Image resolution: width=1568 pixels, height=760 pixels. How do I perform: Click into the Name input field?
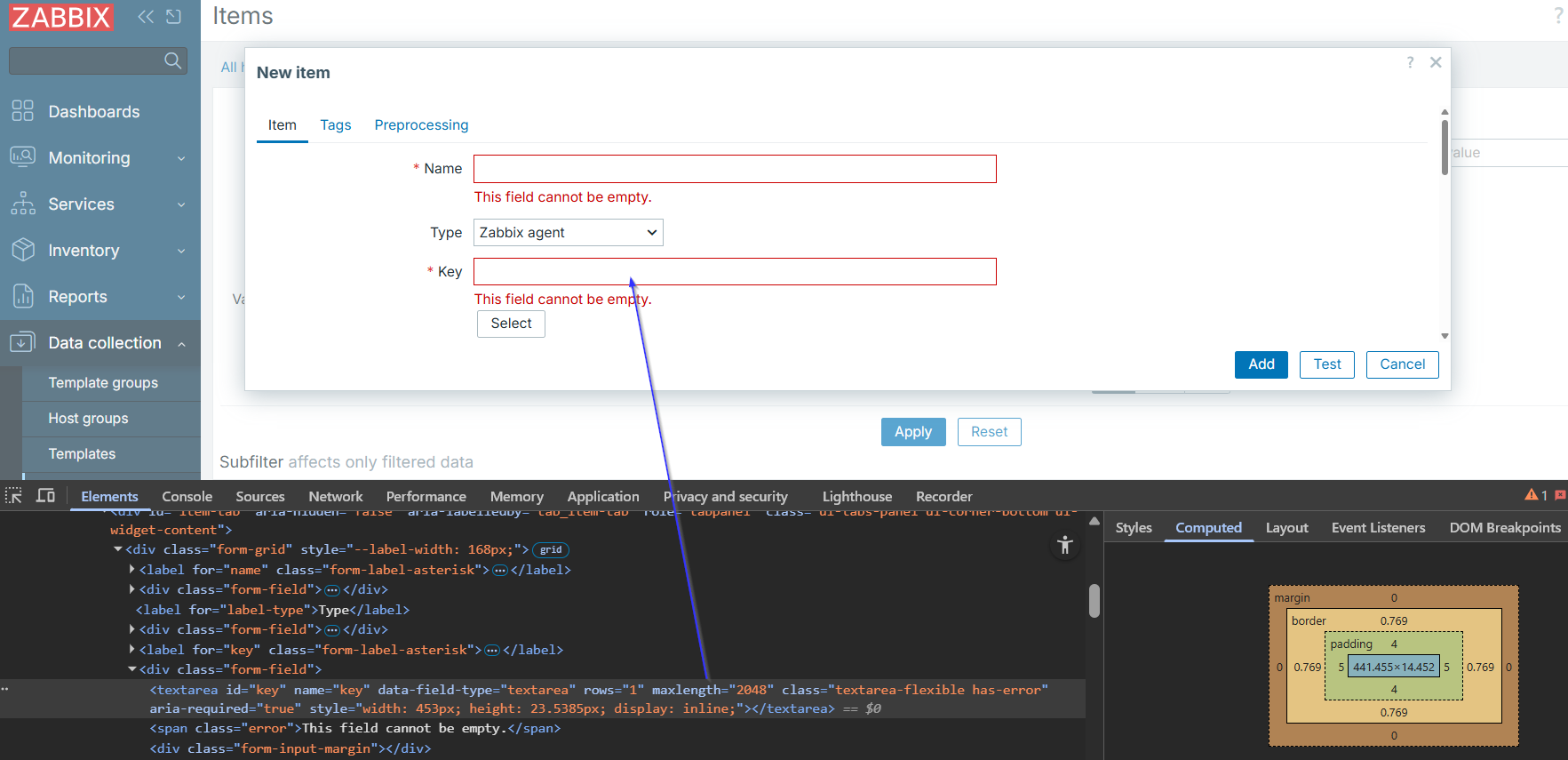pos(734,169)
